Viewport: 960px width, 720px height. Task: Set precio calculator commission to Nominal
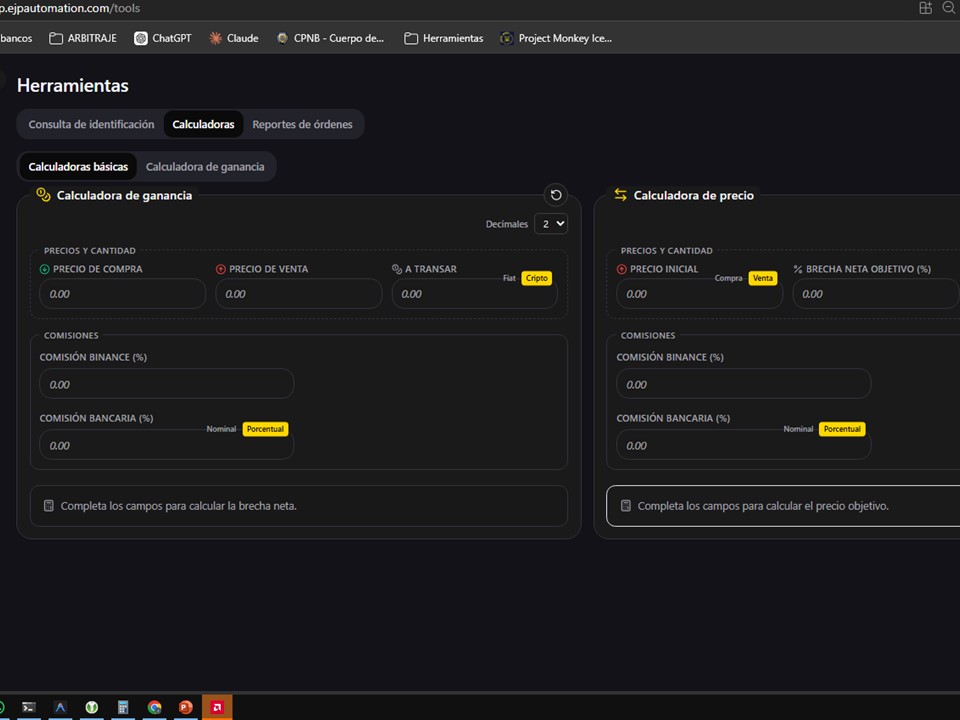(x=798, y=429)
